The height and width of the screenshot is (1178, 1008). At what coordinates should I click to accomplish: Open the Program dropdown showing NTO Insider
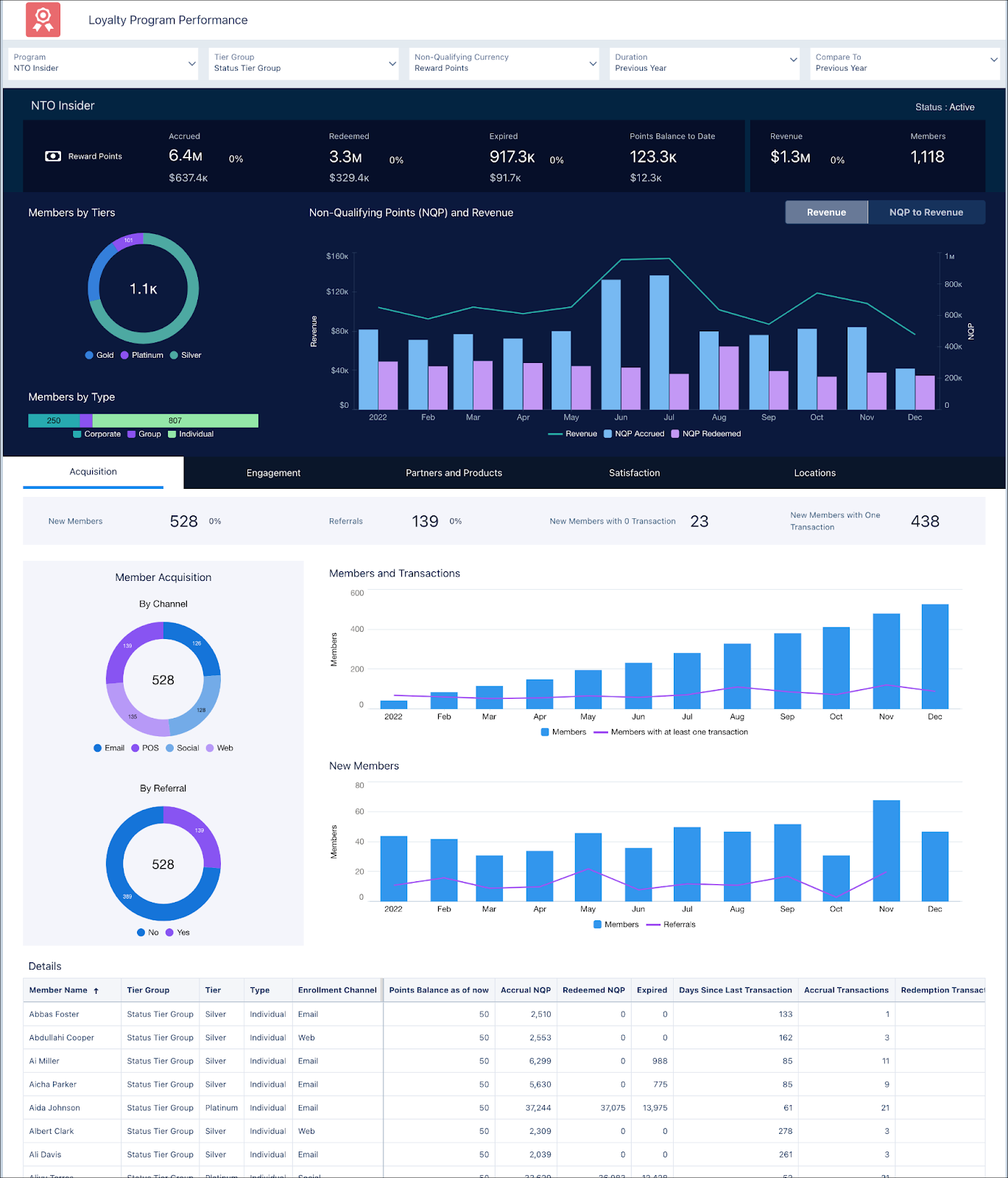tap(104, 63)
